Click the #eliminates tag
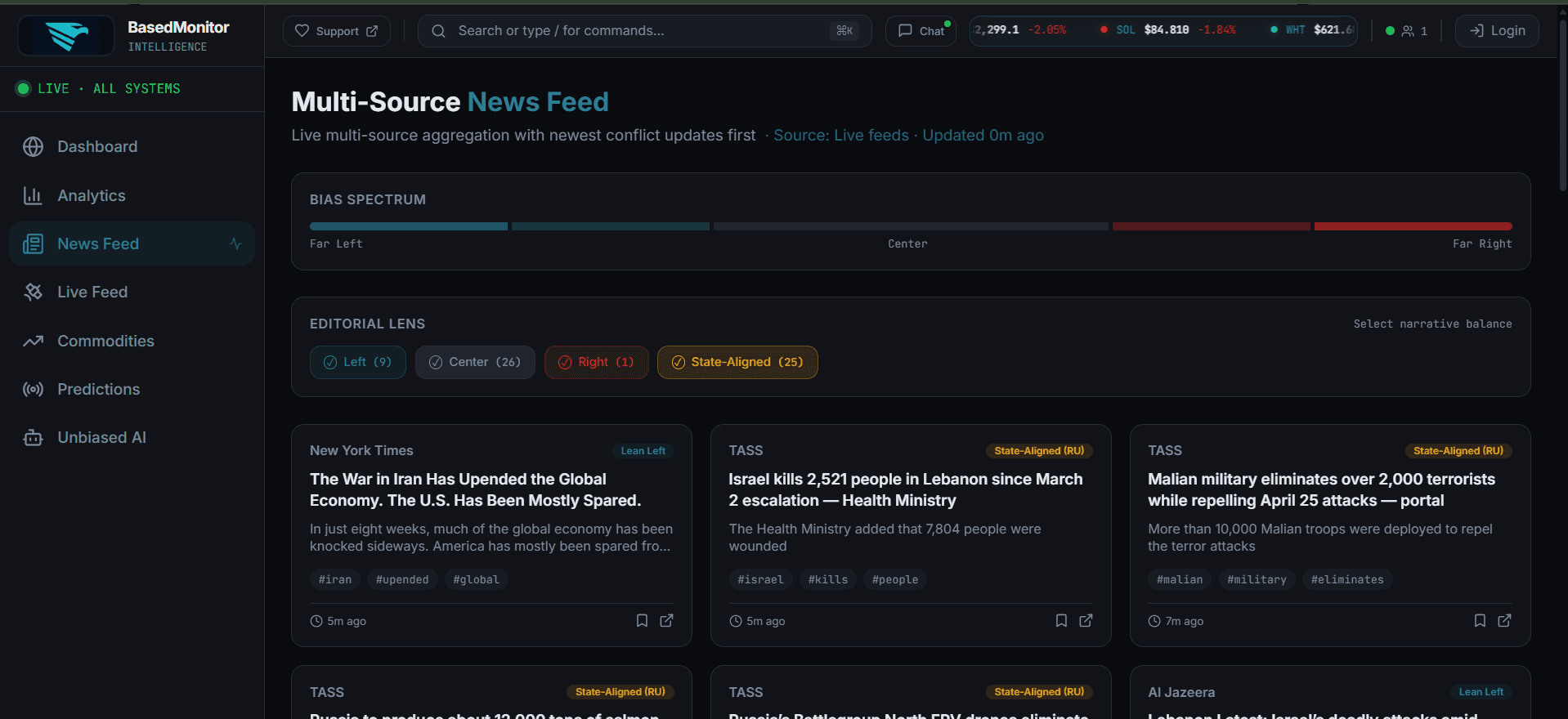Image resolution: width=1568 pixels, height=719 pixels. coord(1347,579)
